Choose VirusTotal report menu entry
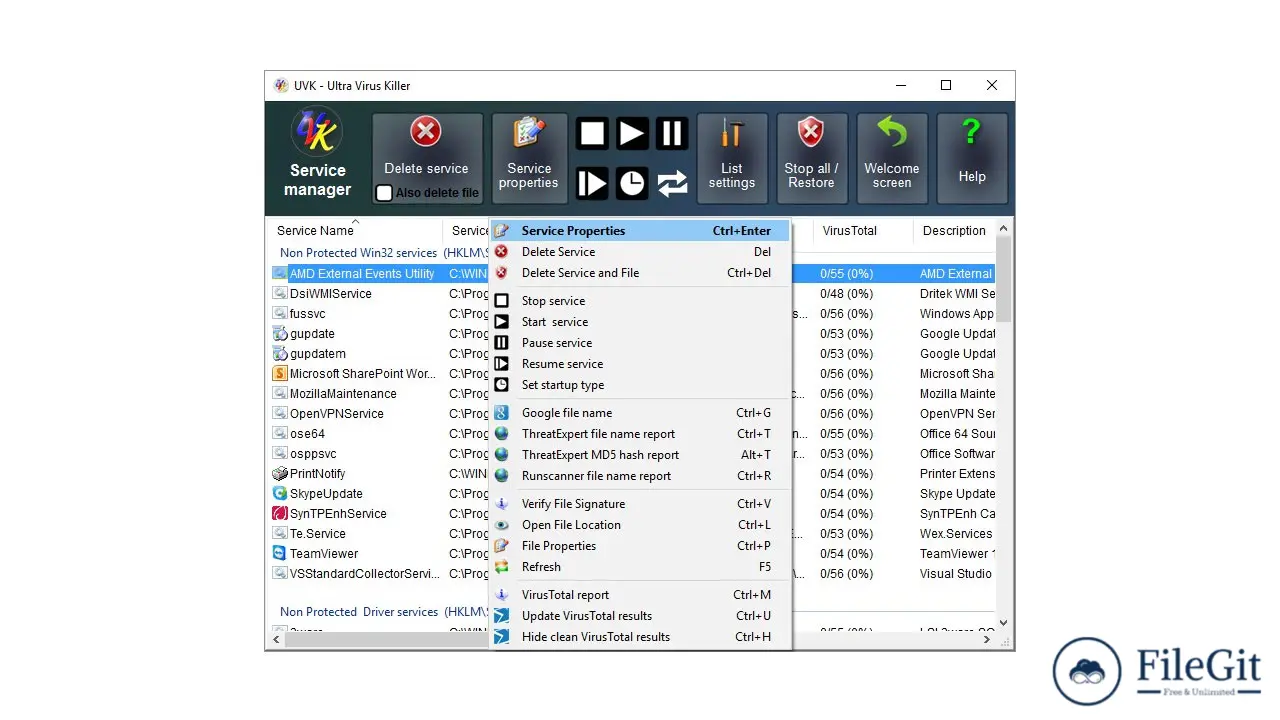 (640, 595)
